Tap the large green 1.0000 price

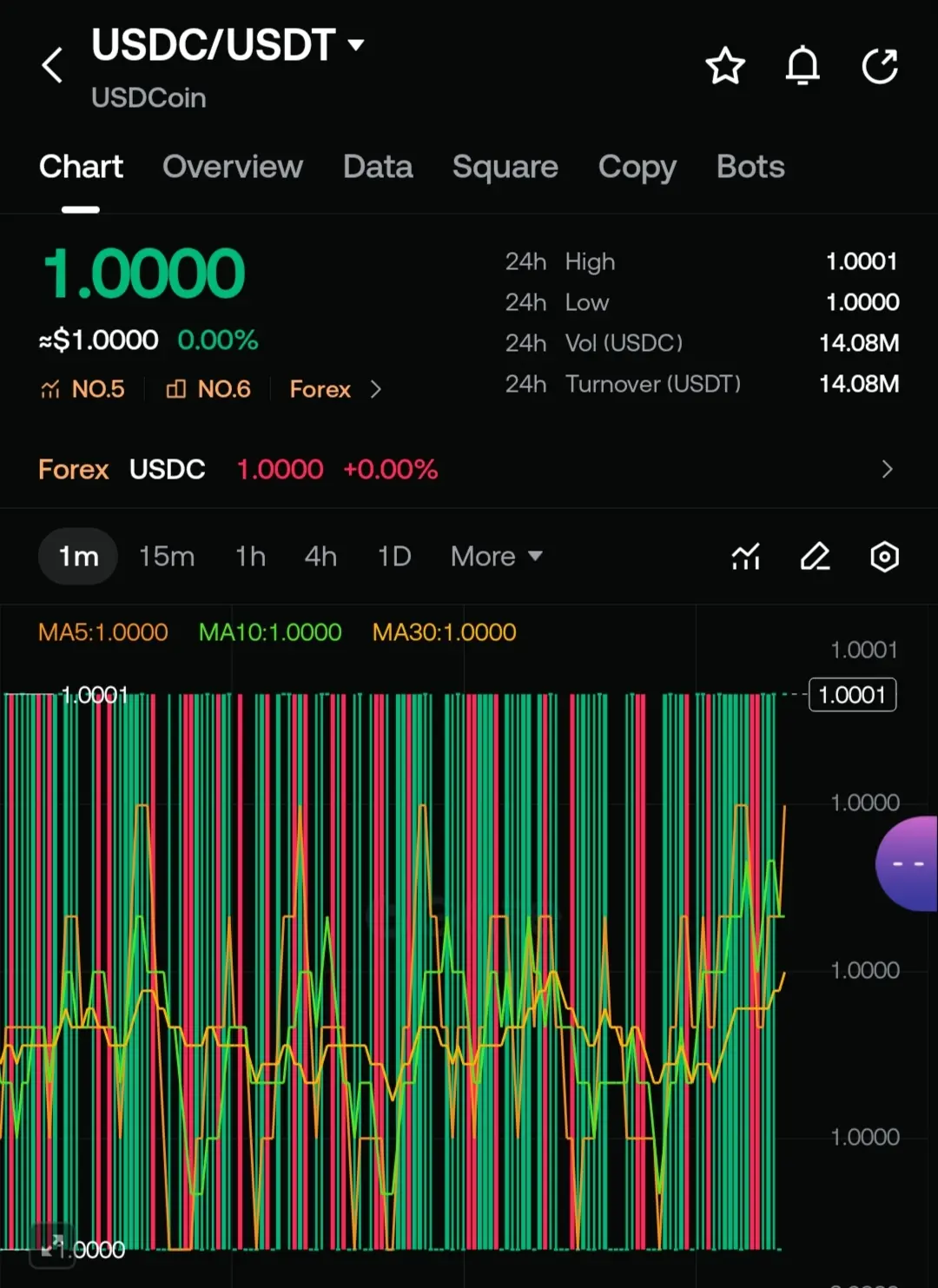(144, 274)
